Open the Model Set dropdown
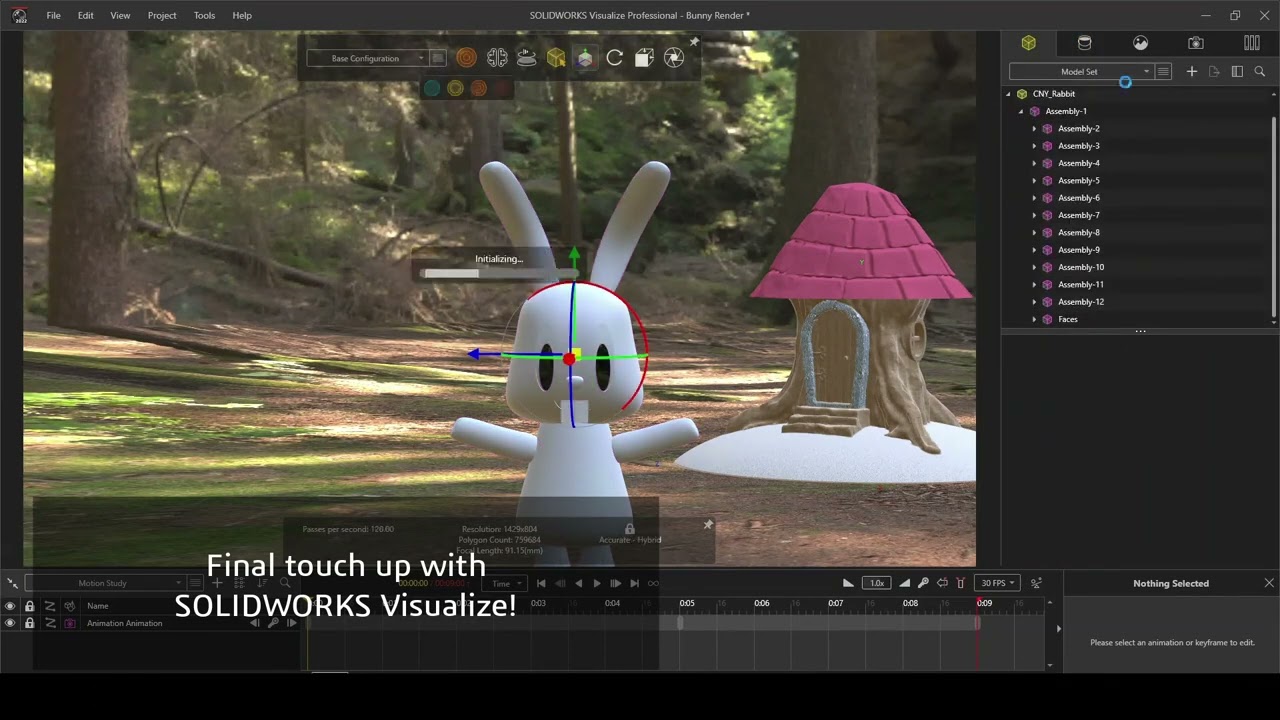Viewport: 1280px width, 720px height. [x=1080, y=72]
